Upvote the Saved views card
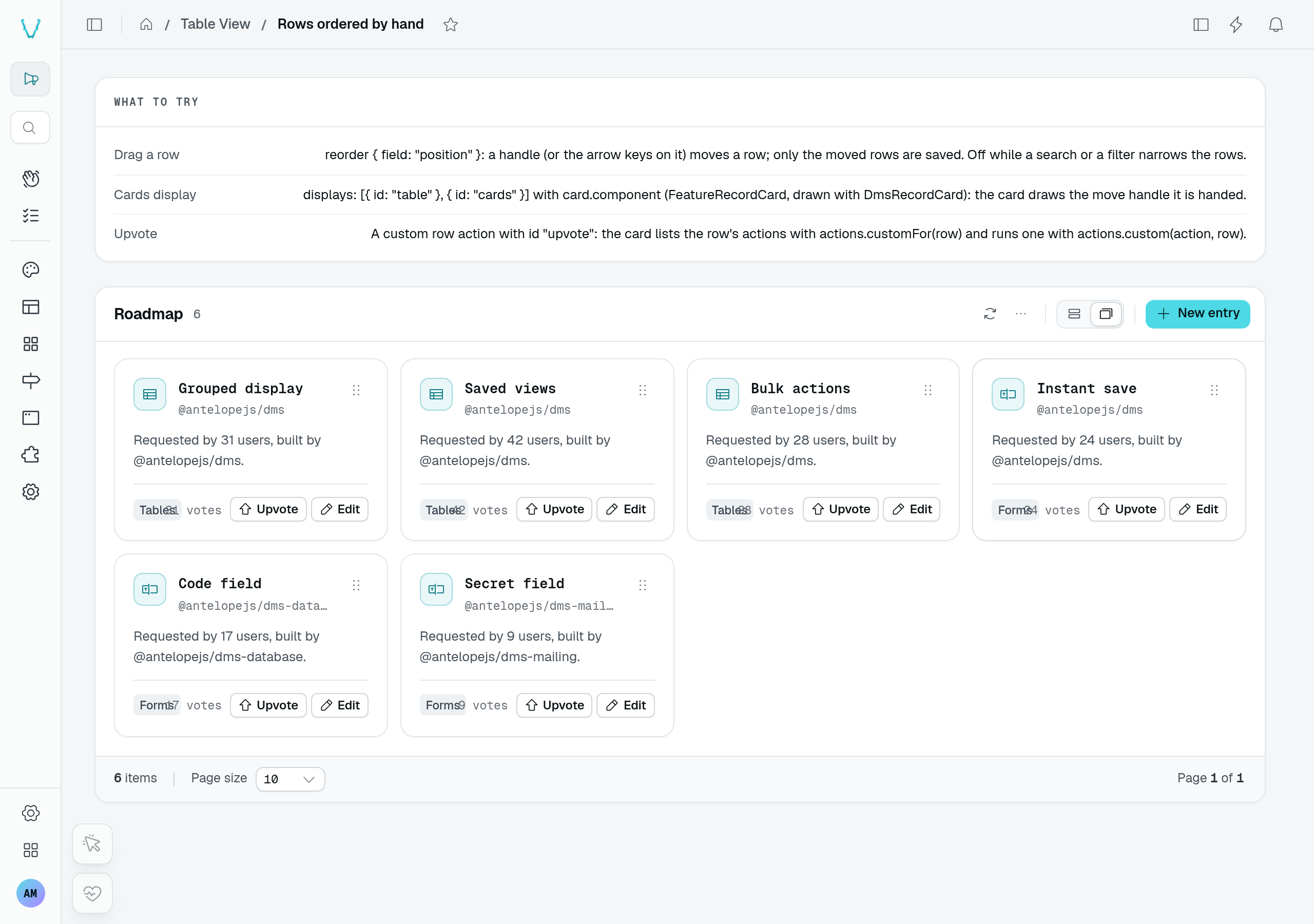This screenshot has height=924, width=1314. click(554, 510)
